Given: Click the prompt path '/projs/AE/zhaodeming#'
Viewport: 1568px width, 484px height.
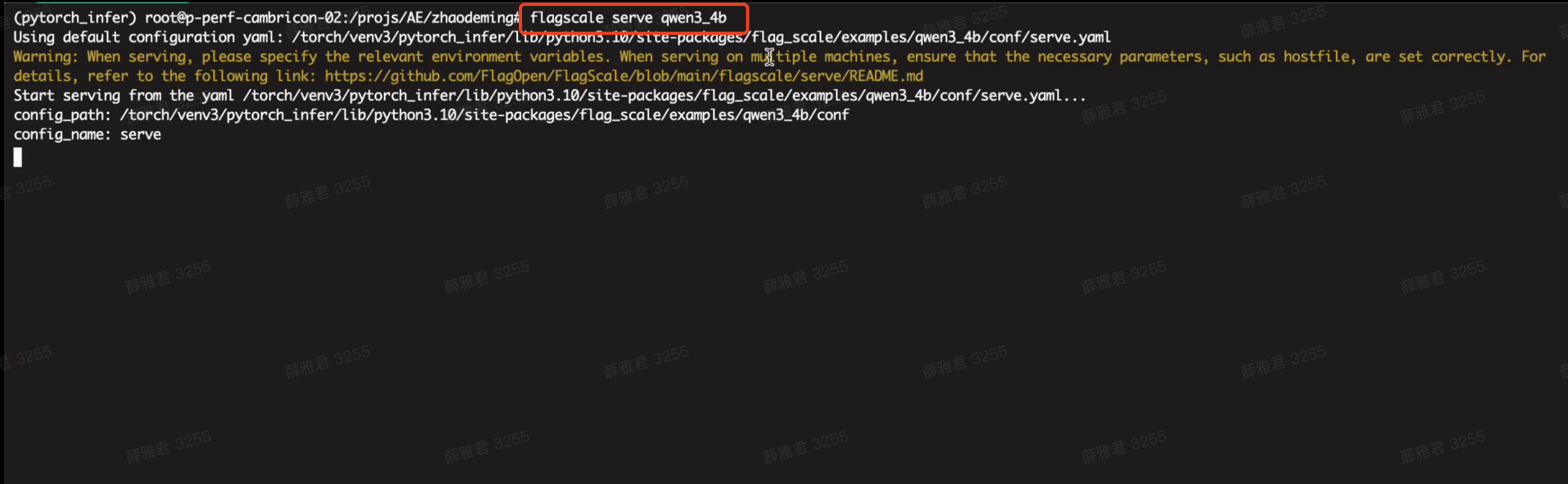Looking at the screenshot, I should [435, 17].
